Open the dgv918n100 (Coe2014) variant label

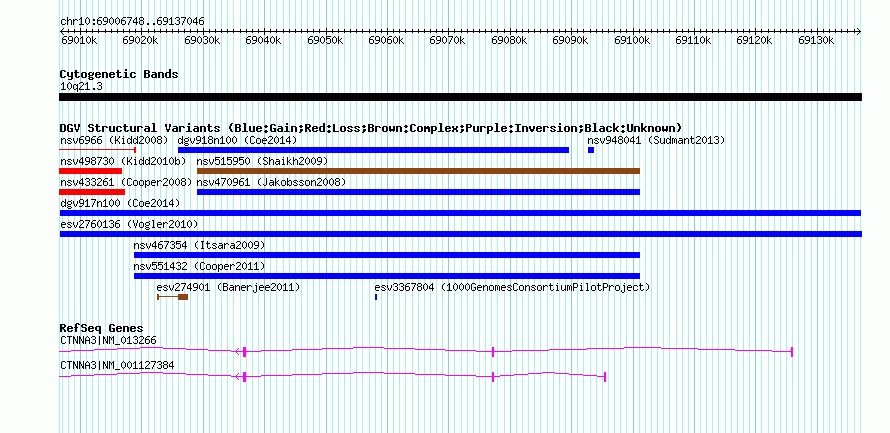click(x=237, y=140)
